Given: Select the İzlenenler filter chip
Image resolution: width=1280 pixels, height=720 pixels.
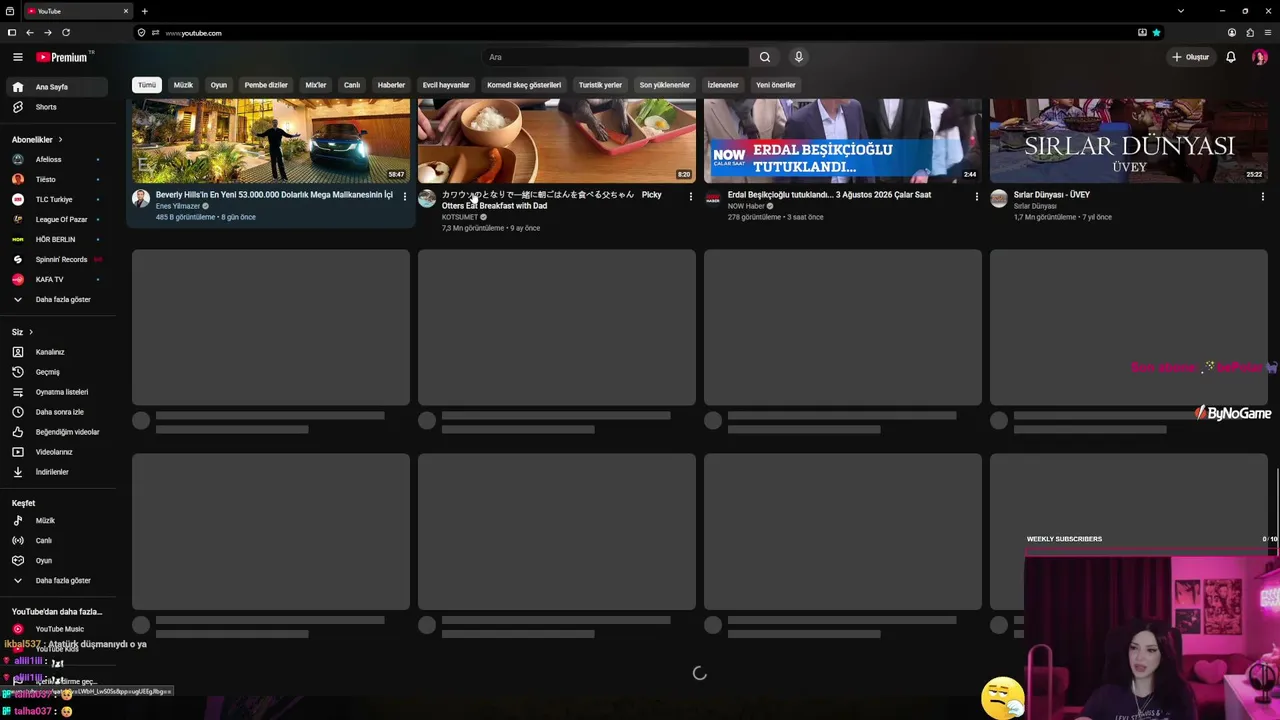Looking at the screenshot, I should click(x=723, y=85).
